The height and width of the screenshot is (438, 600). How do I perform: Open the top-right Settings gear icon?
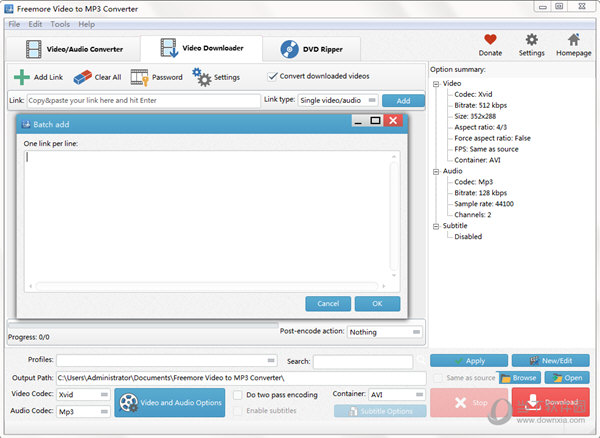point(532,39)
